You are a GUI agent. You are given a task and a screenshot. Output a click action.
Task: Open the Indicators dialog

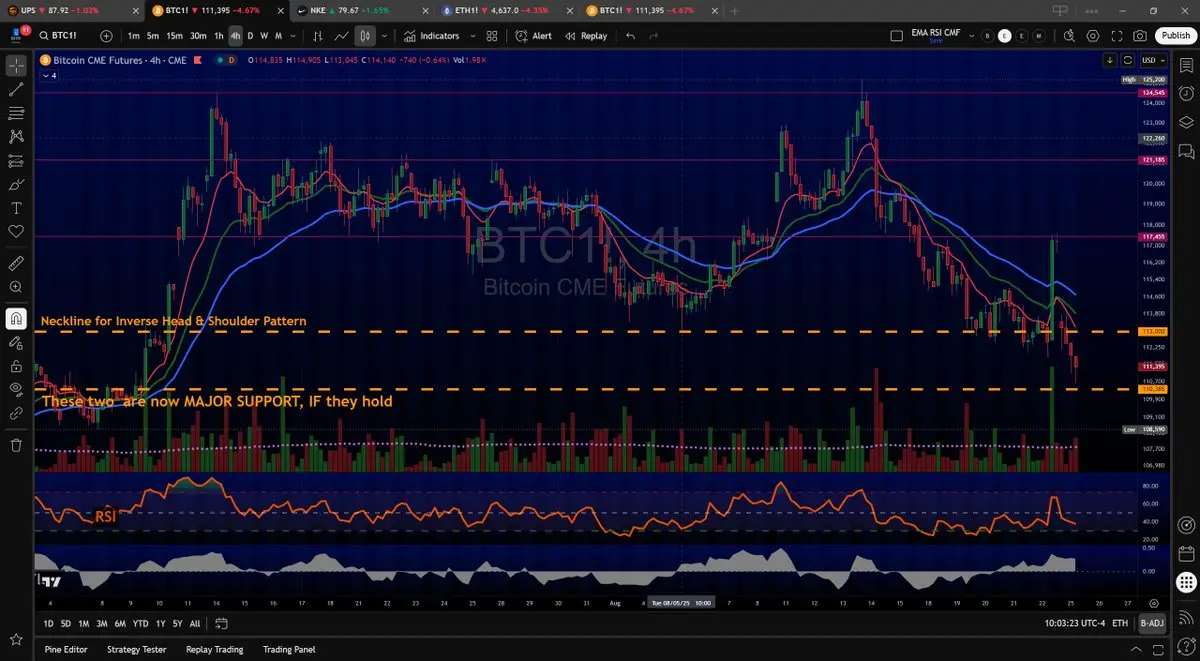(x=432, y=36)
